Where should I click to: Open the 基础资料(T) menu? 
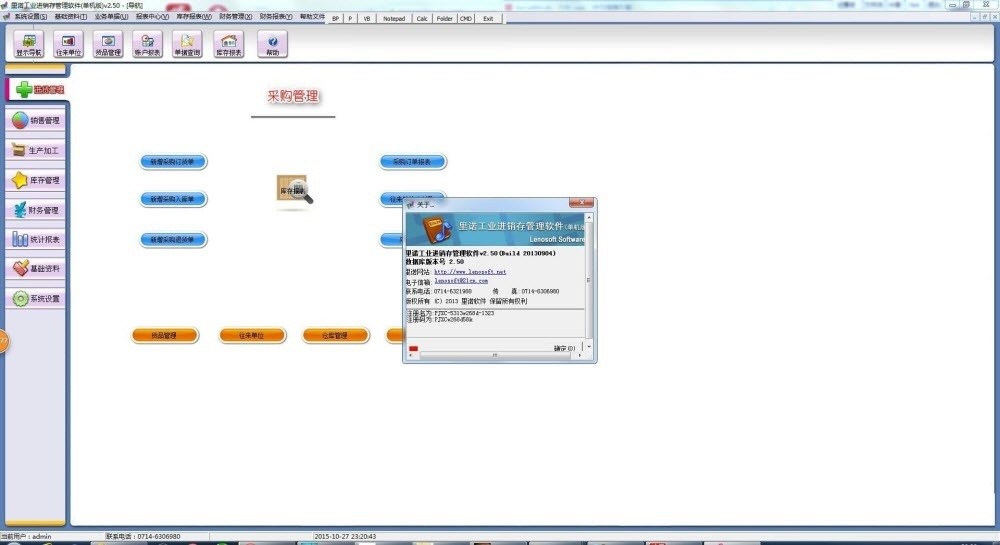tap(71, 17)
